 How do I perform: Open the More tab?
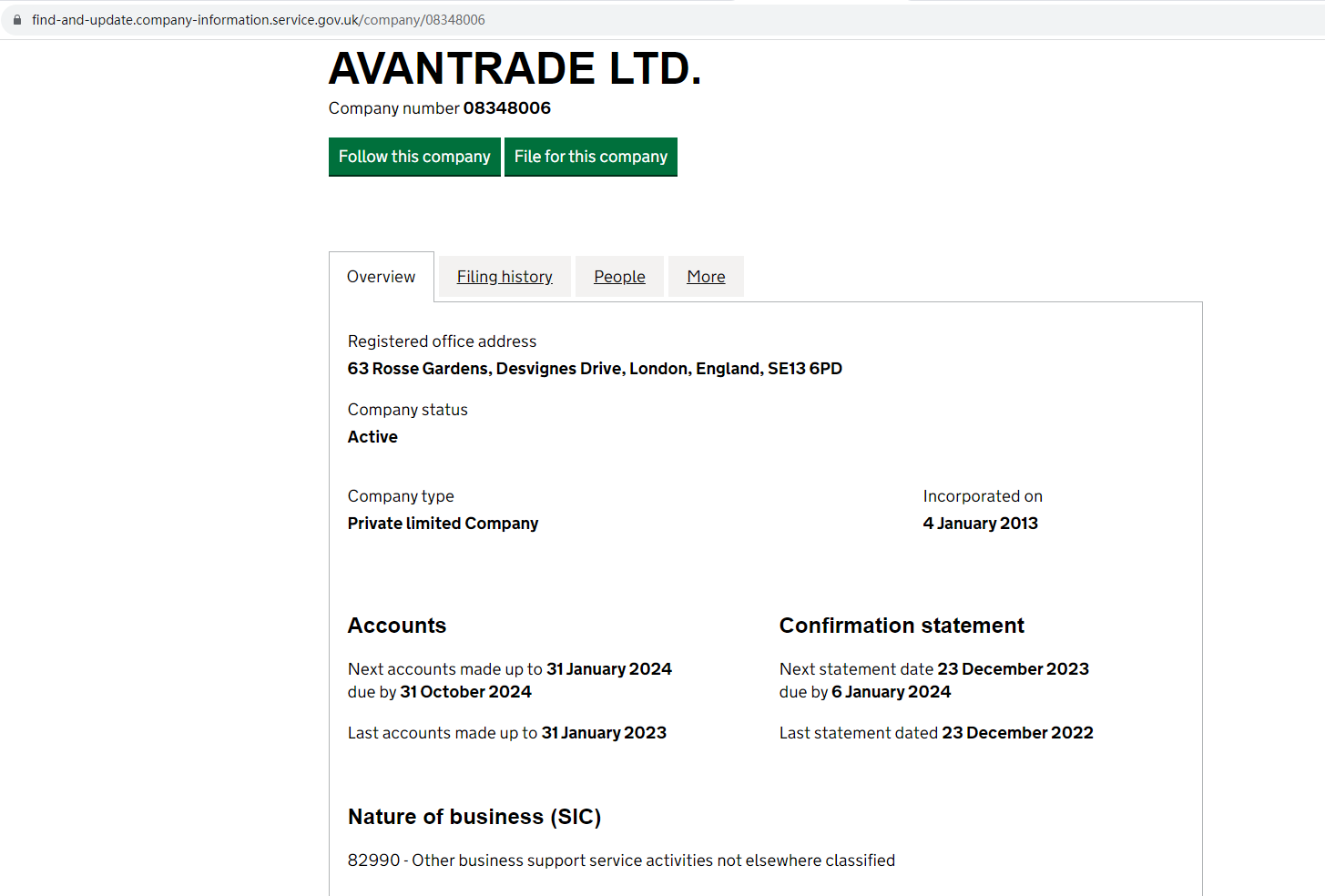(x=706, y=277)
